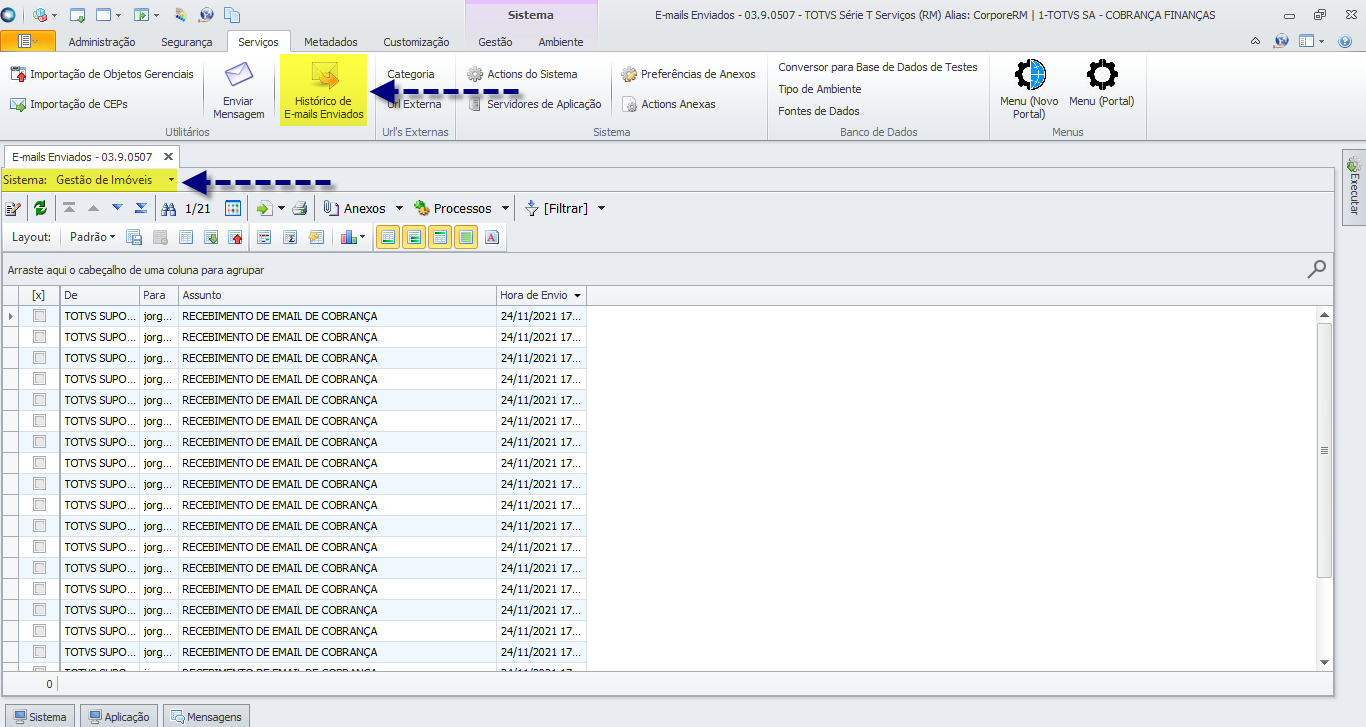This screenshot has height=727, width=1366.
Task: Click the edit record pencil icon
Action: click(x=14, y=209)
